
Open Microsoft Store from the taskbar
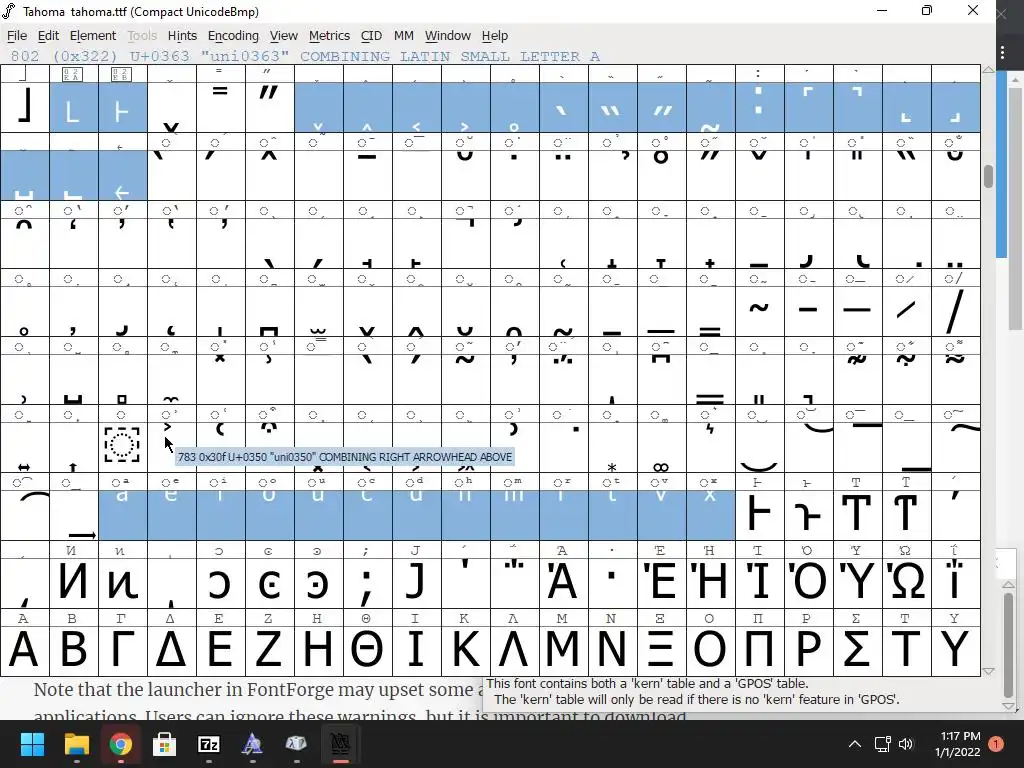pos(165,744)
